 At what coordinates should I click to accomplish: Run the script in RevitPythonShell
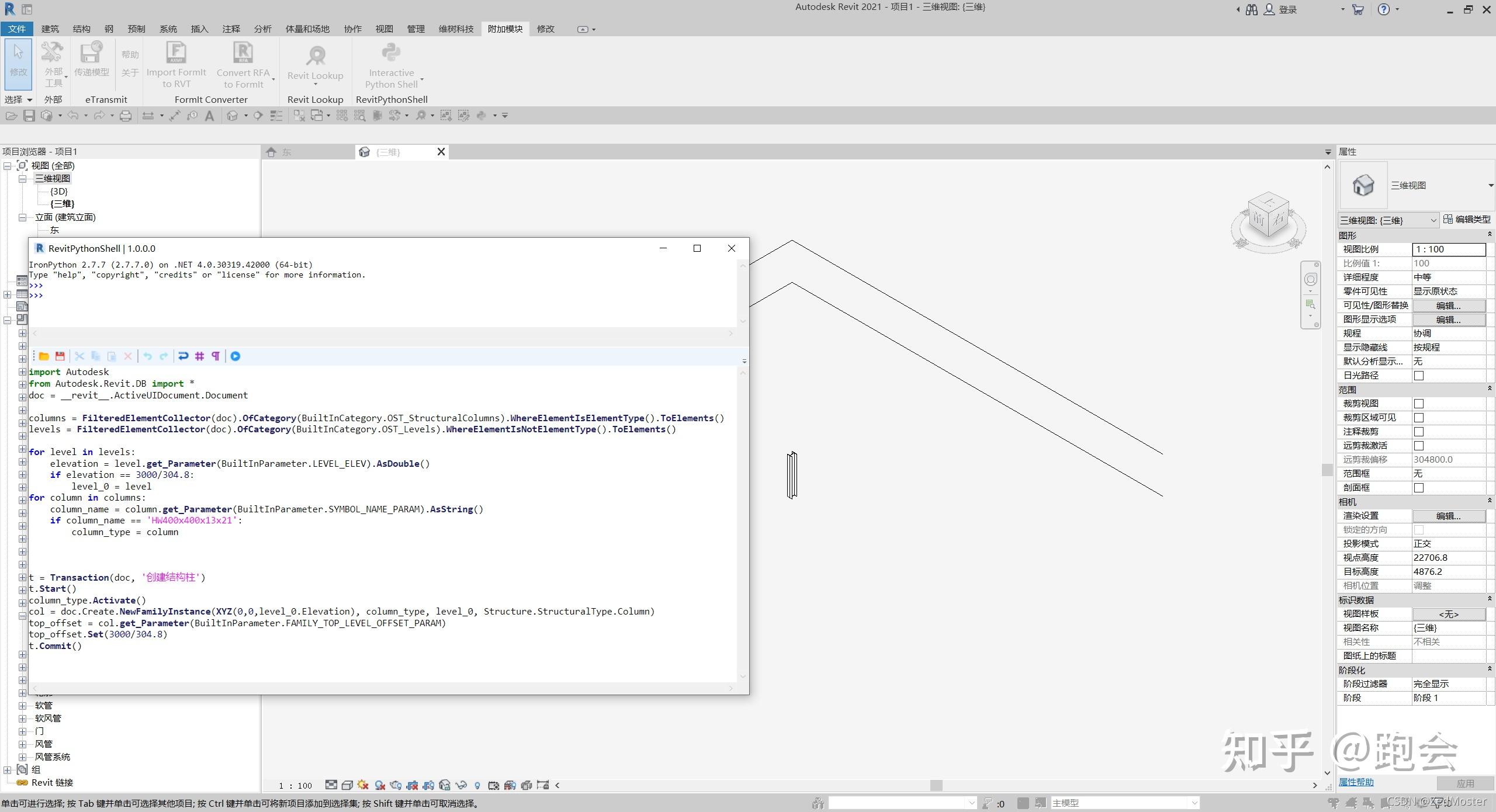click(235, 356)
